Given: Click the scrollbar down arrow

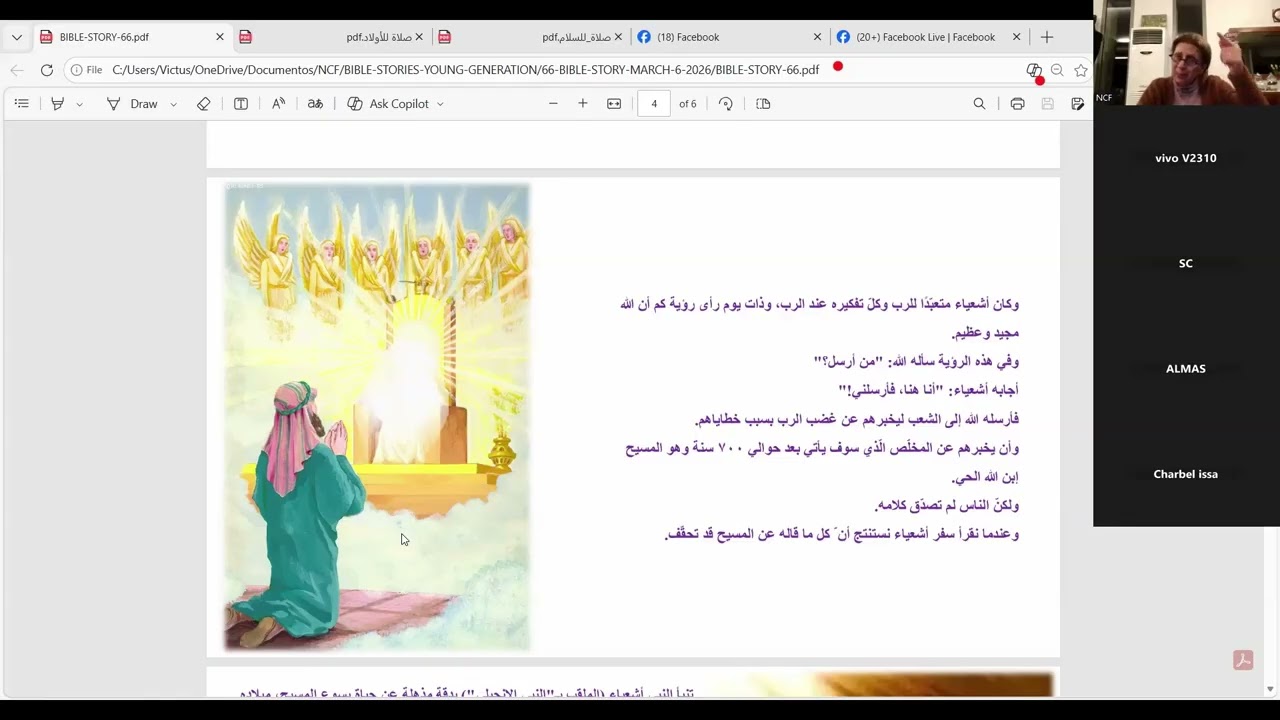Looking at the screenshot, I should pyautogui.click(x=1271, y=689).
